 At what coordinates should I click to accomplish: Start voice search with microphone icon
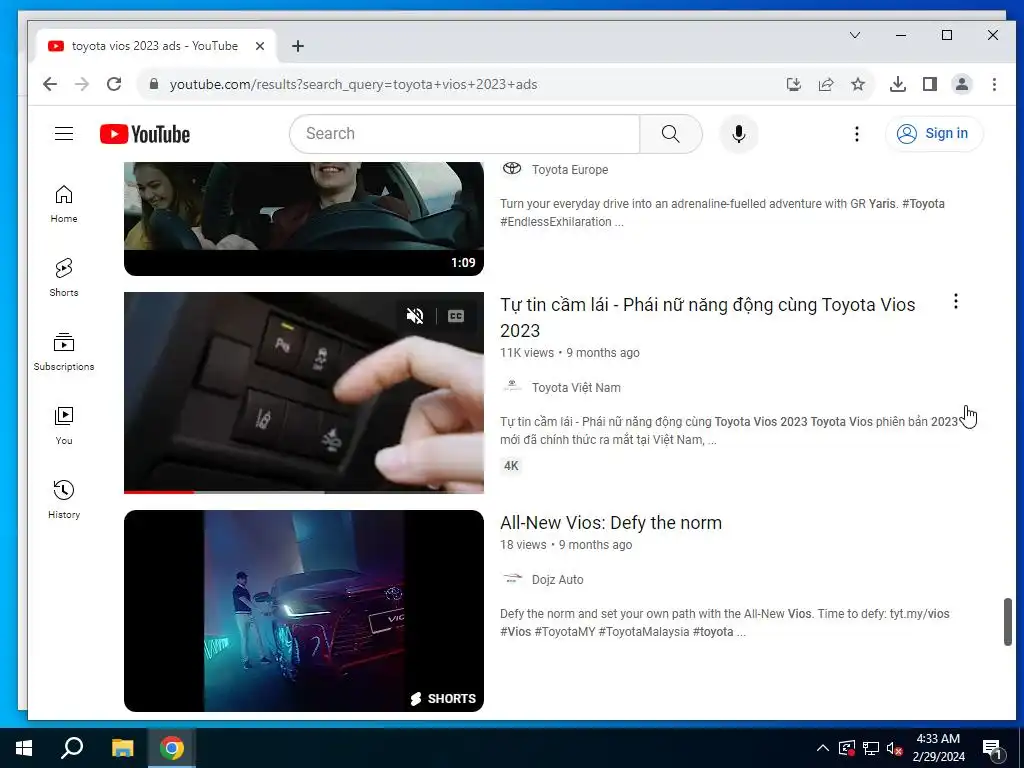(x=739, y=134)
